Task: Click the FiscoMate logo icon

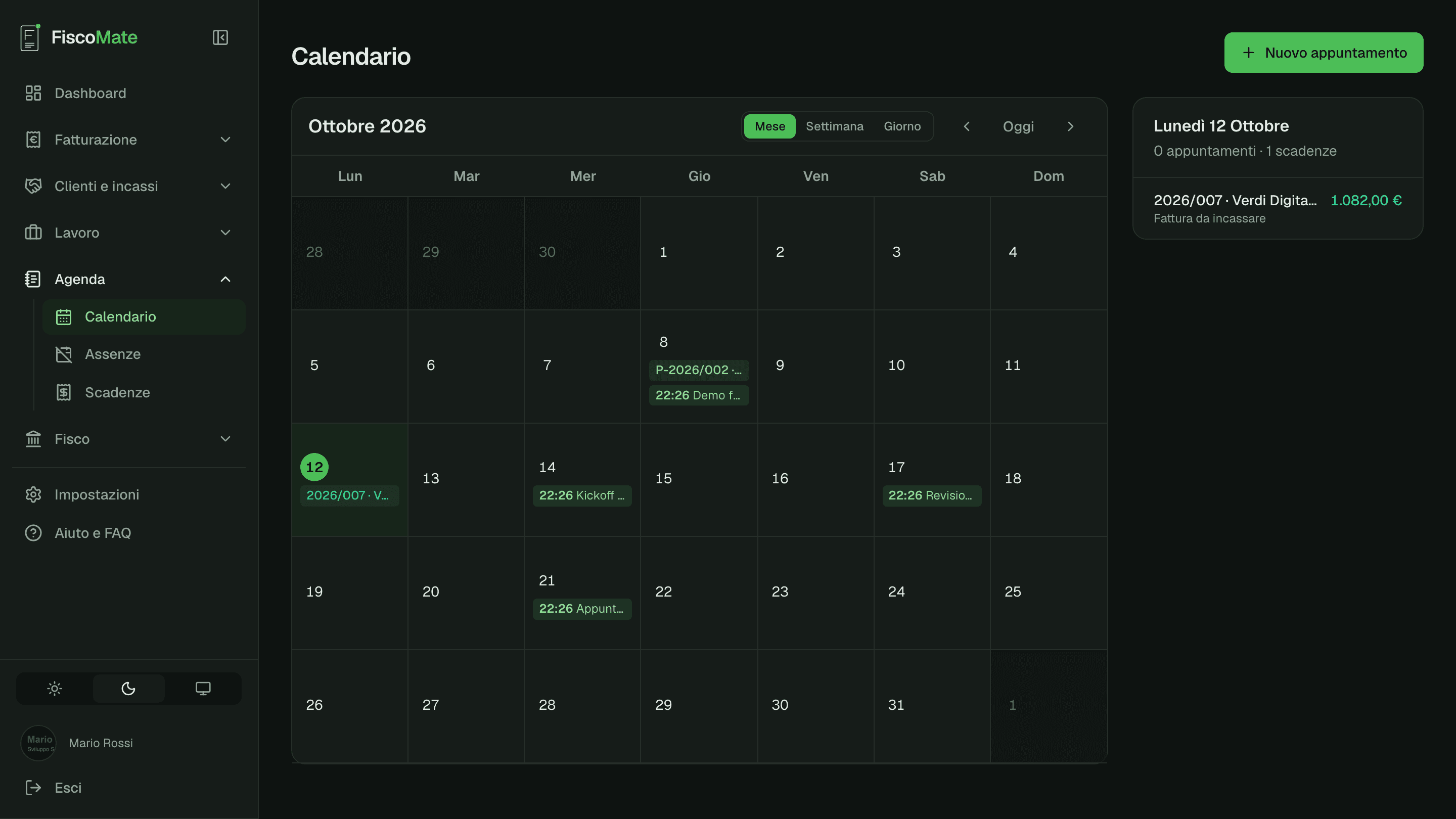Action: pyautogui.click(x=30, y=38)
